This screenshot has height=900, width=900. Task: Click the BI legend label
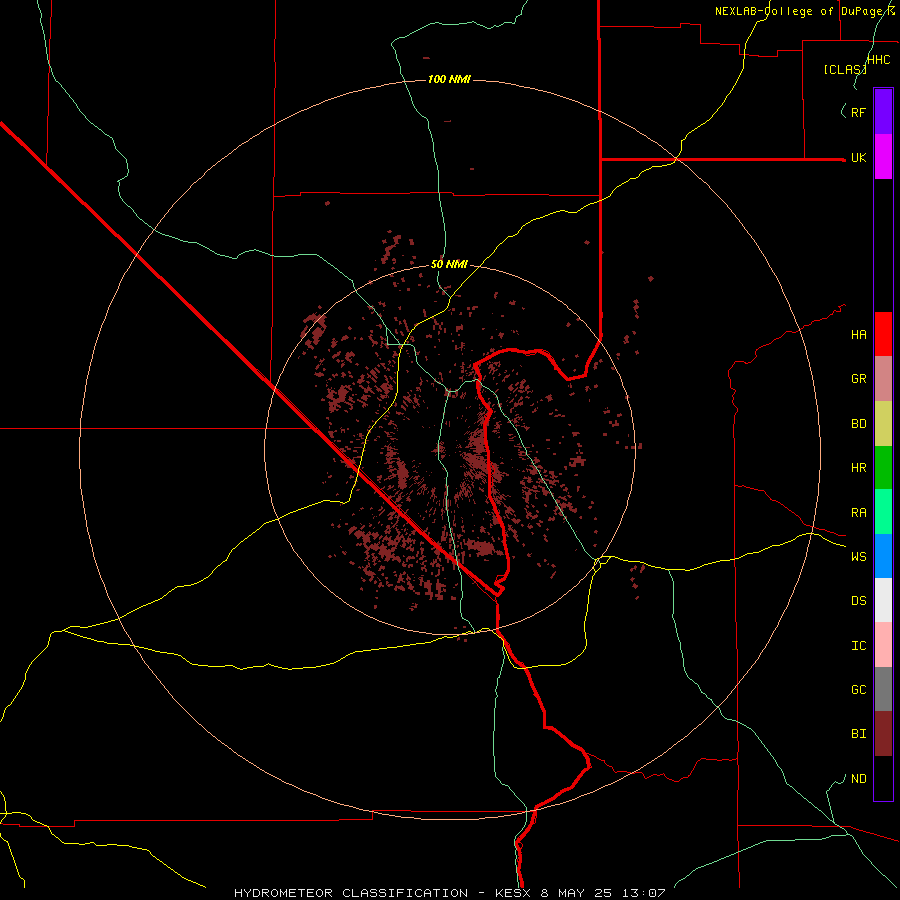(x=858, y=734)
